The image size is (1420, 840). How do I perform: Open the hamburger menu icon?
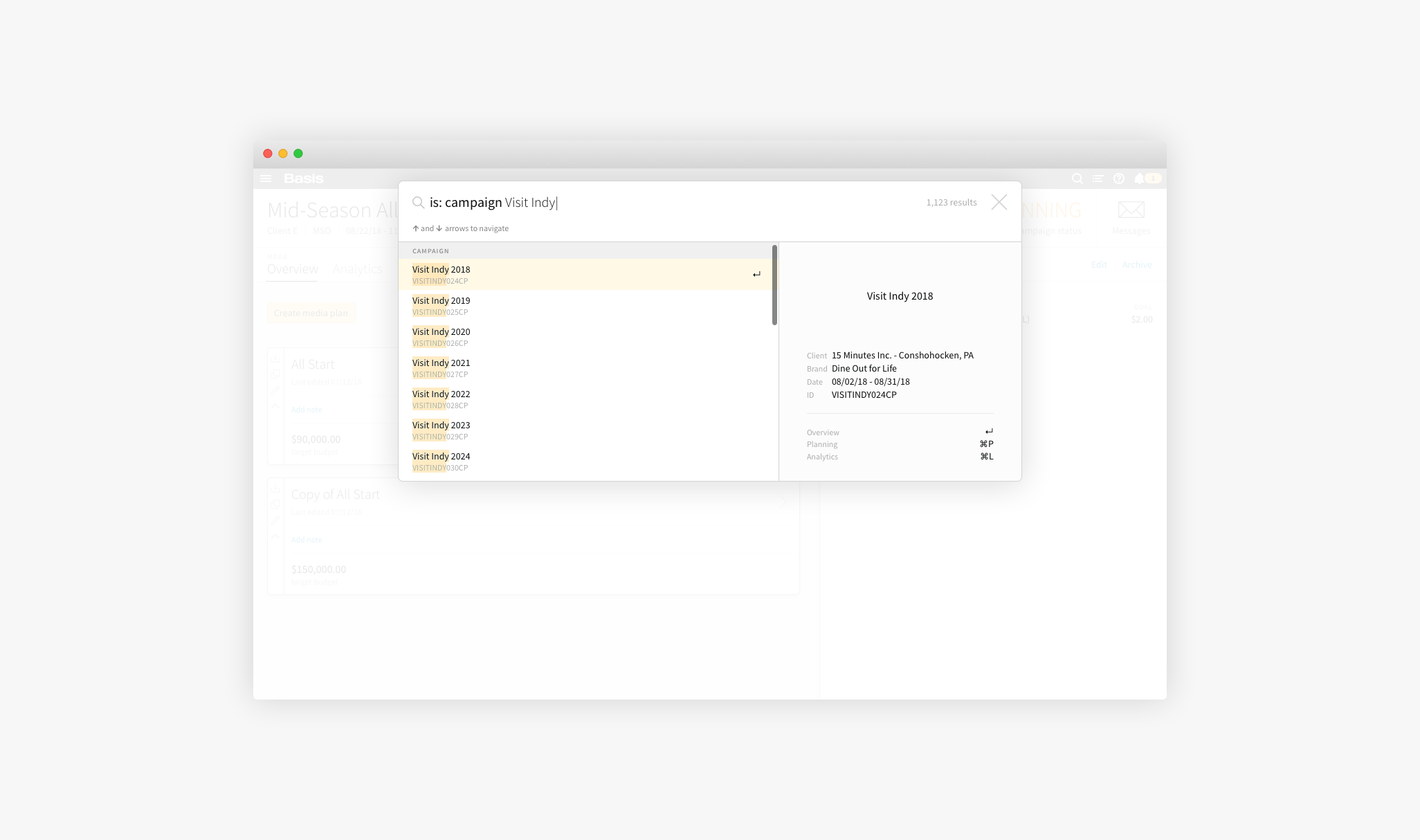[x=266, y=179]
